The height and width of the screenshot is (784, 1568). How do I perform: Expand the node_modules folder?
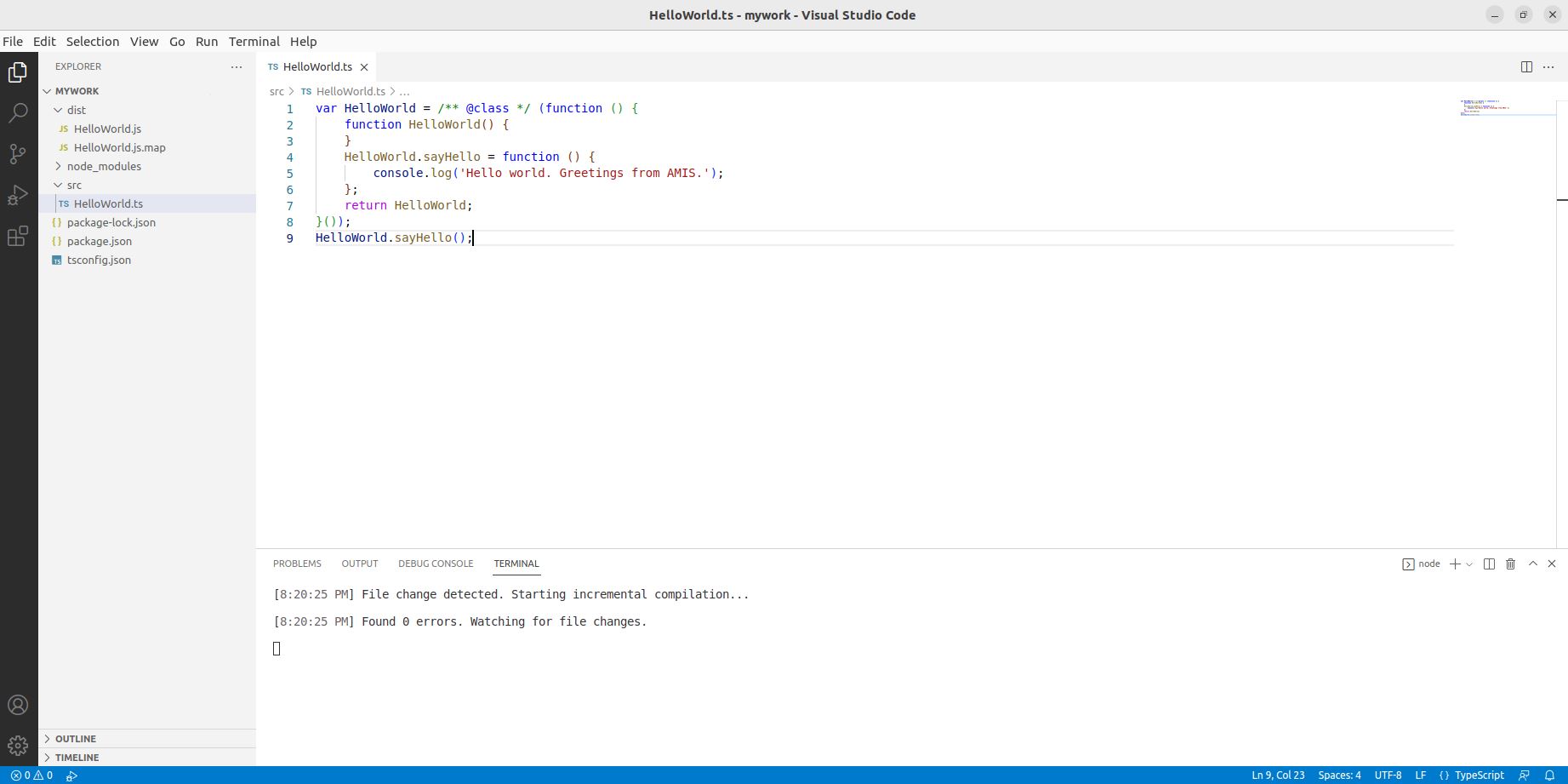tap(103, 166)
